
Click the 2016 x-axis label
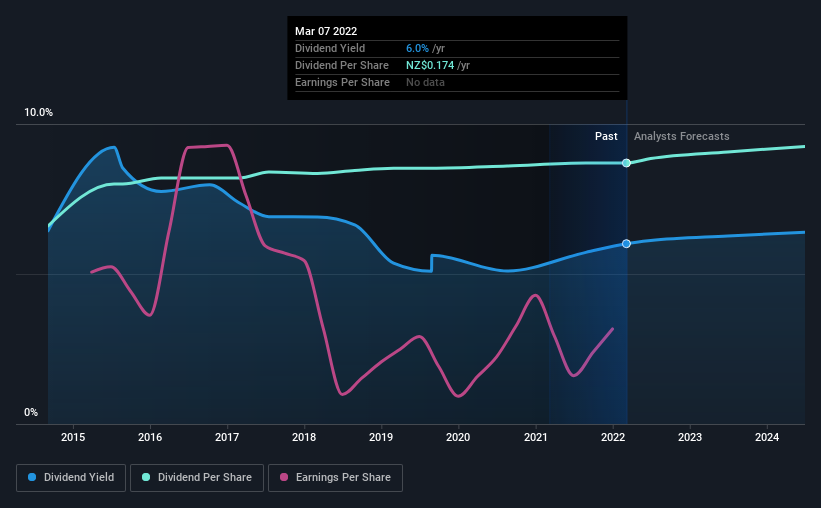[150, 437]
